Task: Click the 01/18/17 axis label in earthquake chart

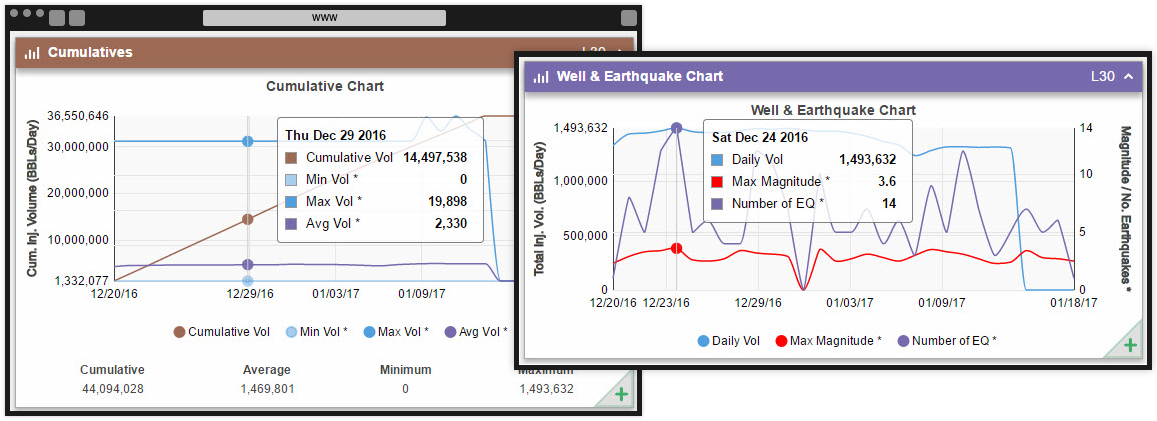Action: [1073, 302]
